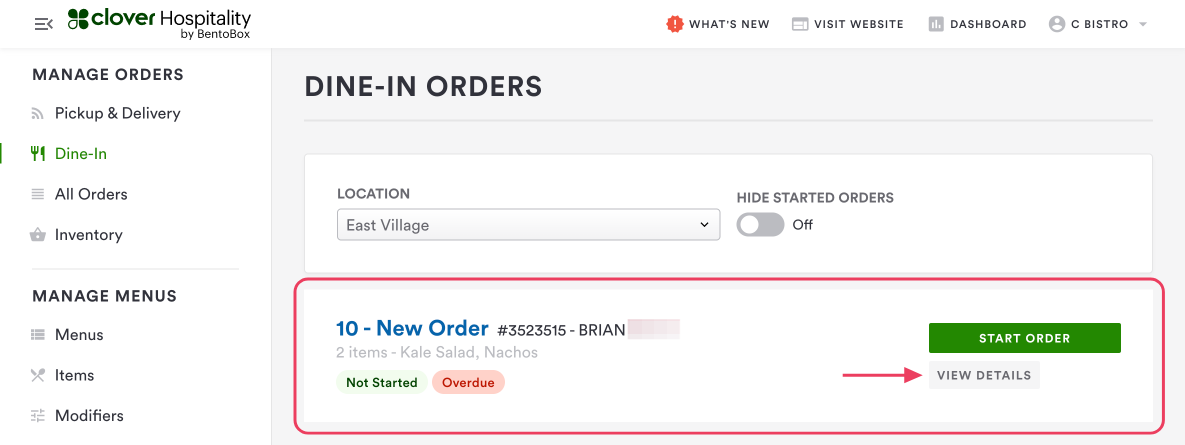Viewport: 1185px width, 445px height.
Task: Click the Overdue status badge
Action: click(468, 382)
